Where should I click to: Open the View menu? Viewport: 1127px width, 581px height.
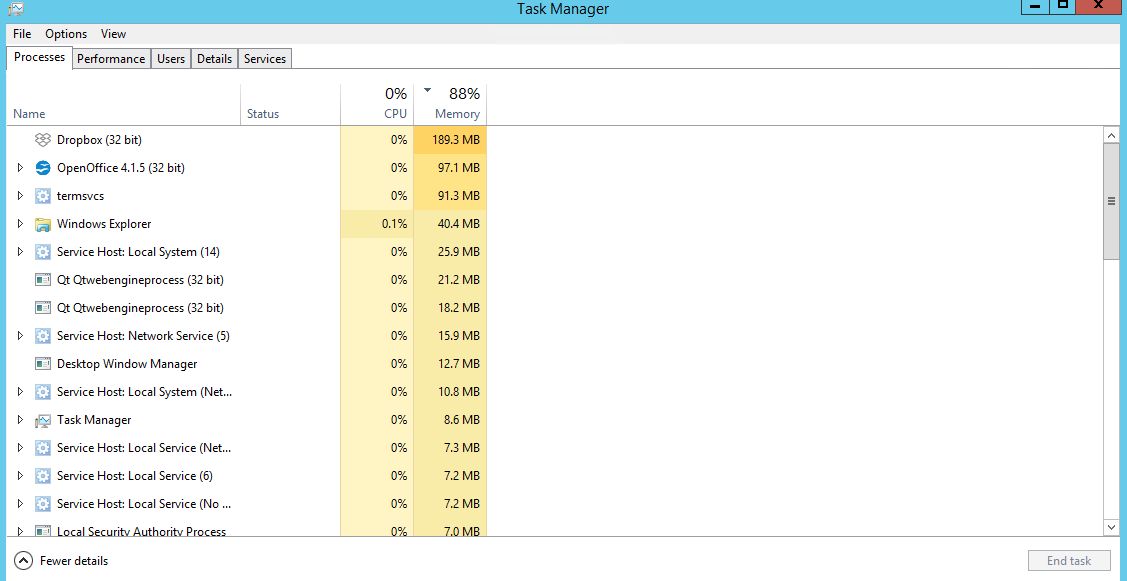pyautogui.click(x=114, y=34)
